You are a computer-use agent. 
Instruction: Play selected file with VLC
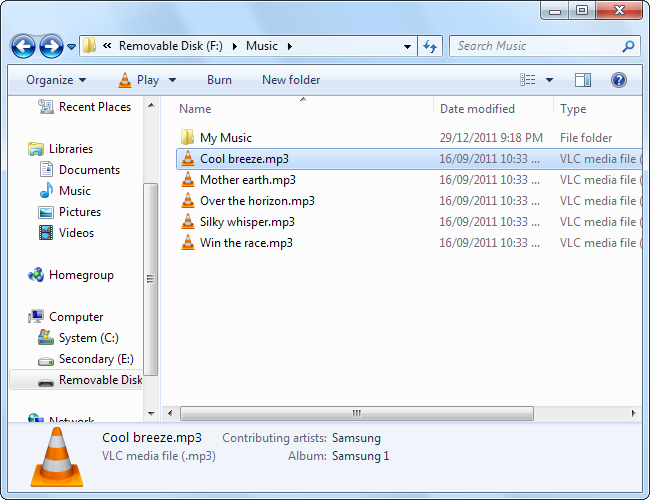click(138, 80)
